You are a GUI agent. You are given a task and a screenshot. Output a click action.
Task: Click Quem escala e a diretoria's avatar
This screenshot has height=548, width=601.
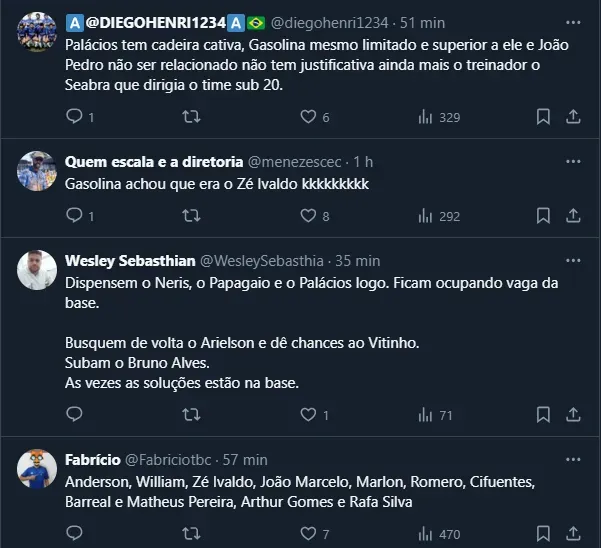click(x=36, y=171)
